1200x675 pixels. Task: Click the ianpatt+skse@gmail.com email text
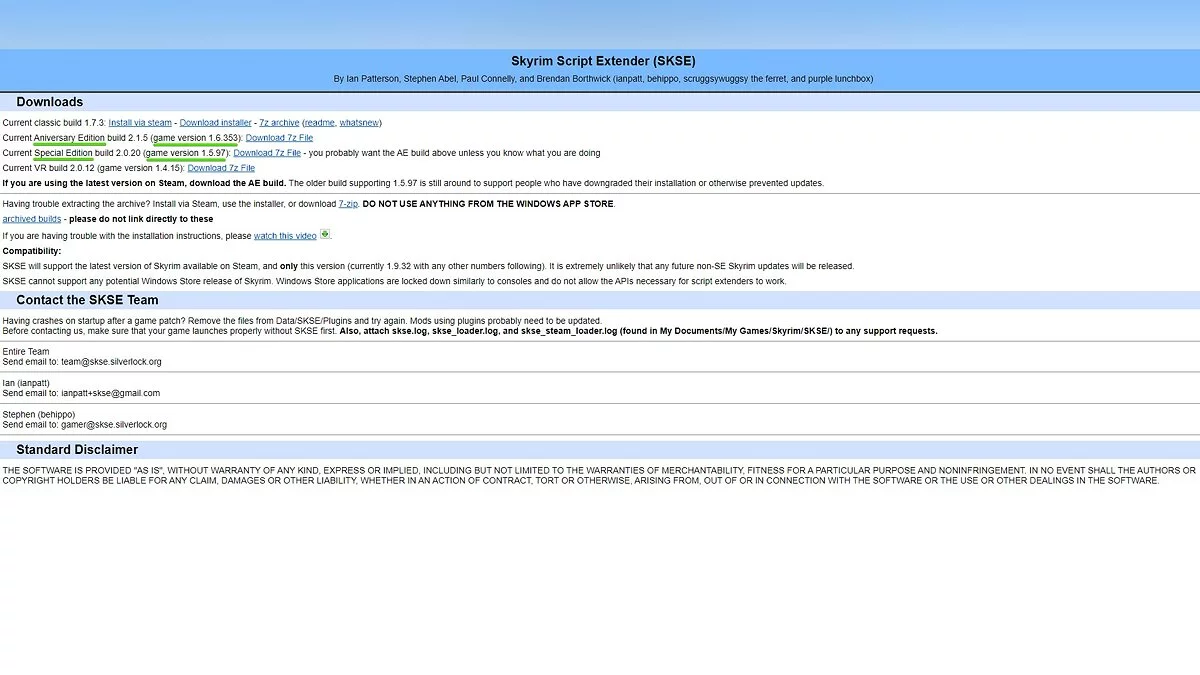pos(110,393)
